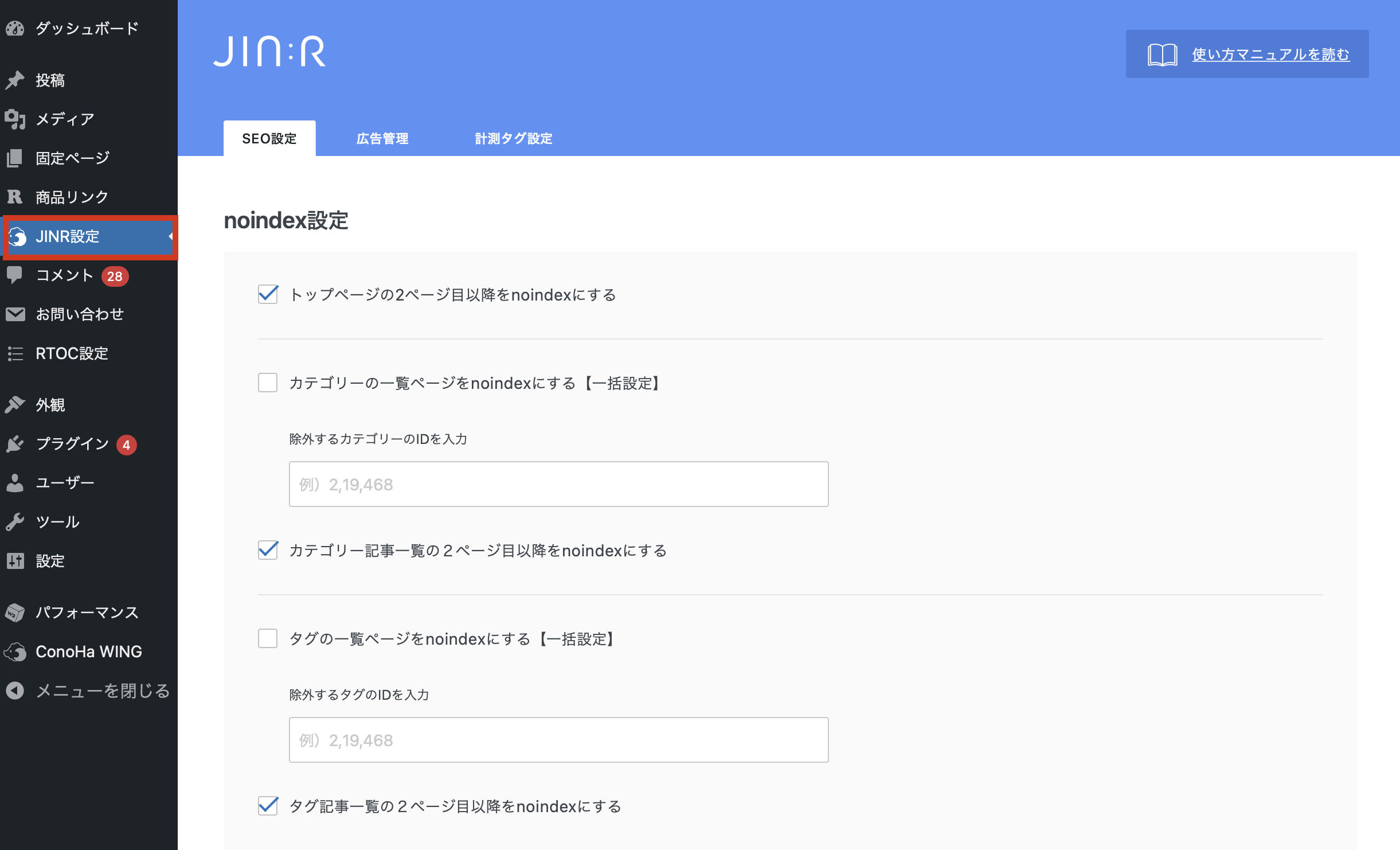Image resolution: width=1400 pixels, height=850 pixels.
Task: Click the cube icon beside パフォーマンス
Action: (x=15, y=613)
